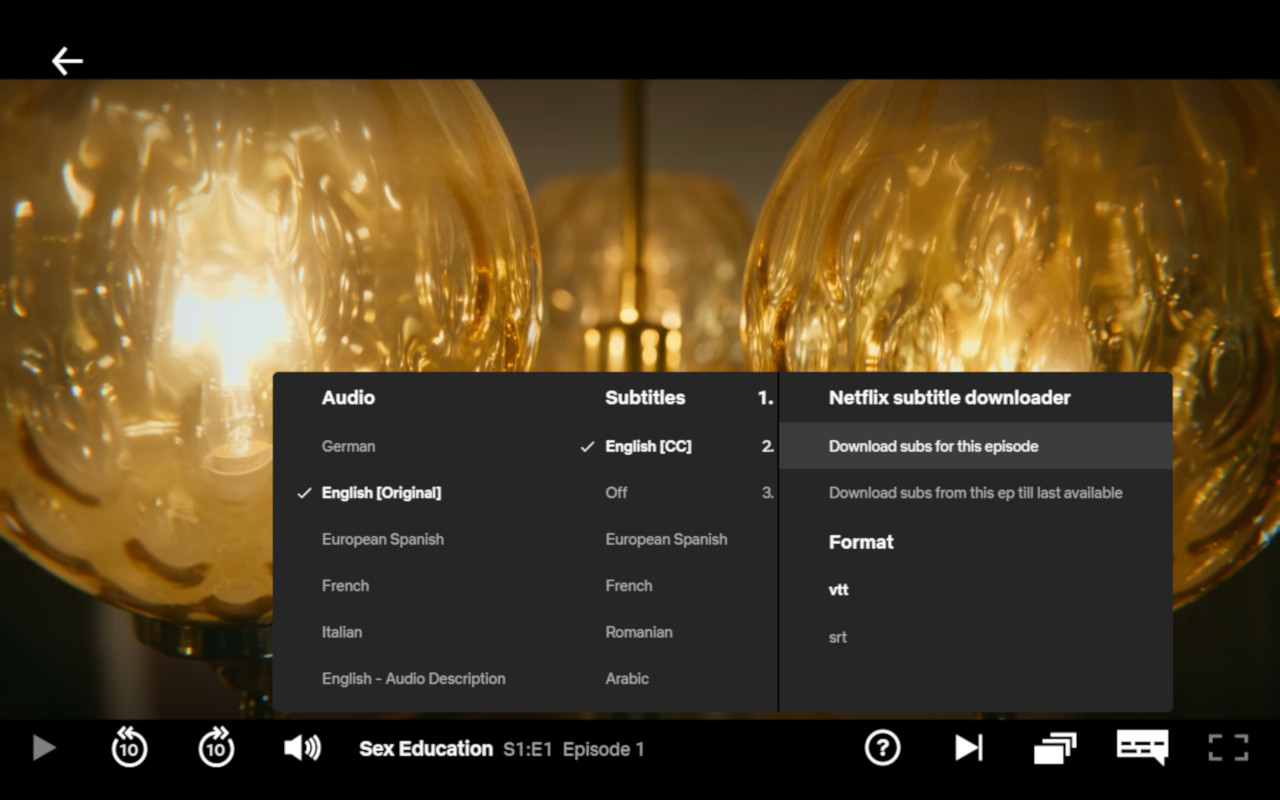Screen dimensions: 1280x800
Task: Turn subtitles Off
Action: click(x=617, y=493)
